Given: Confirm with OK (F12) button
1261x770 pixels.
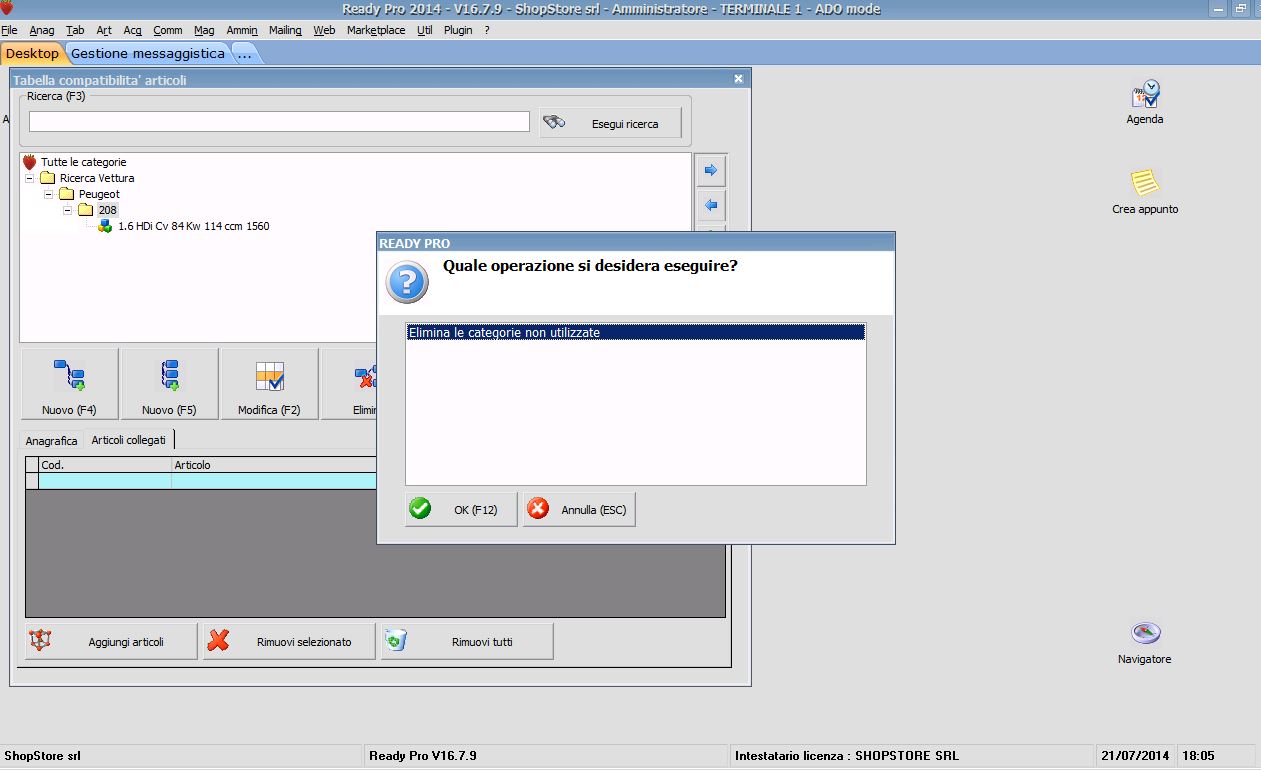Looking at the screenshot, I should point(461,509).
